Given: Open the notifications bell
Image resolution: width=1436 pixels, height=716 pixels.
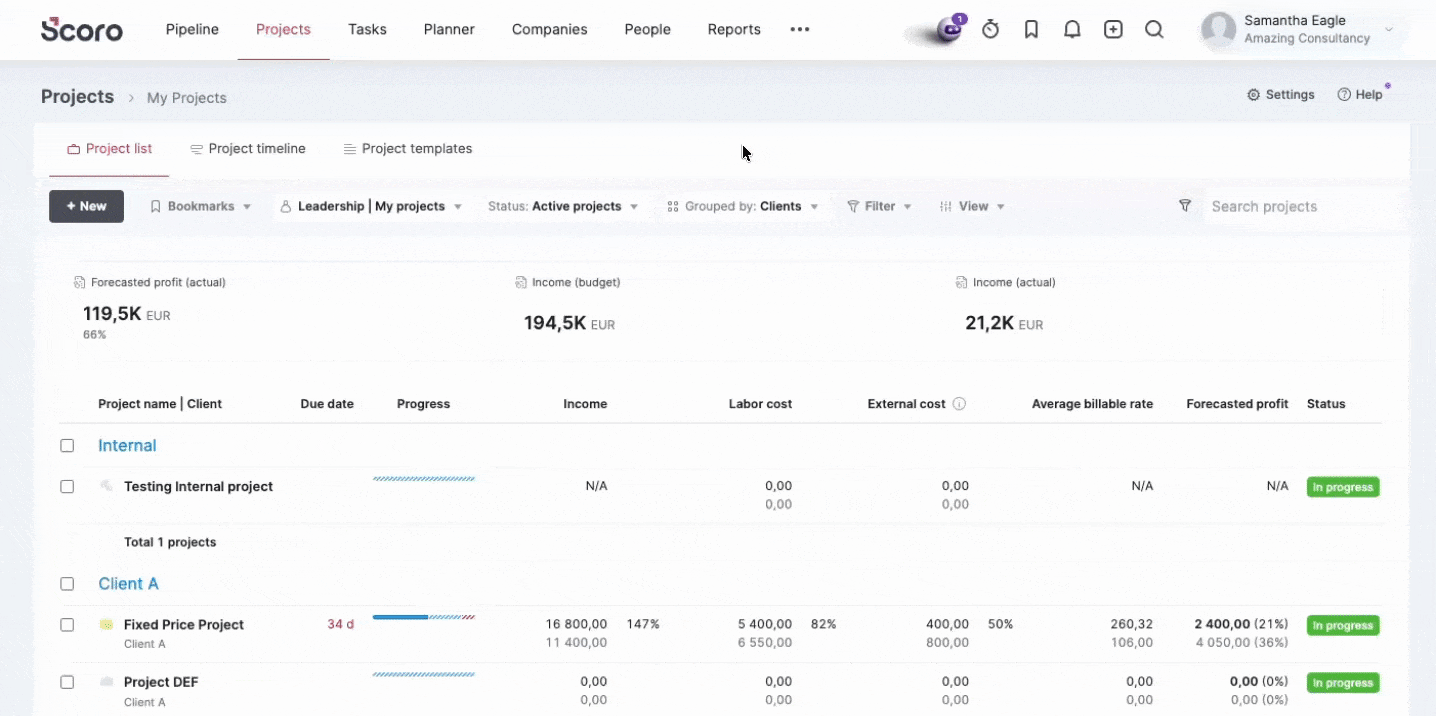Looking at the screenshot, I should (1072, 30).
